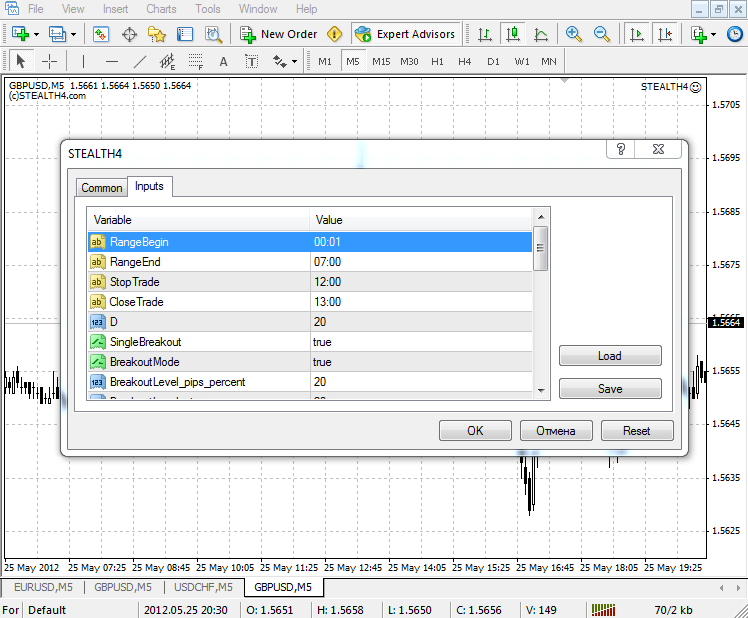Select the M30 timeframe
The image size is (748, 618).
coord(409,62)
